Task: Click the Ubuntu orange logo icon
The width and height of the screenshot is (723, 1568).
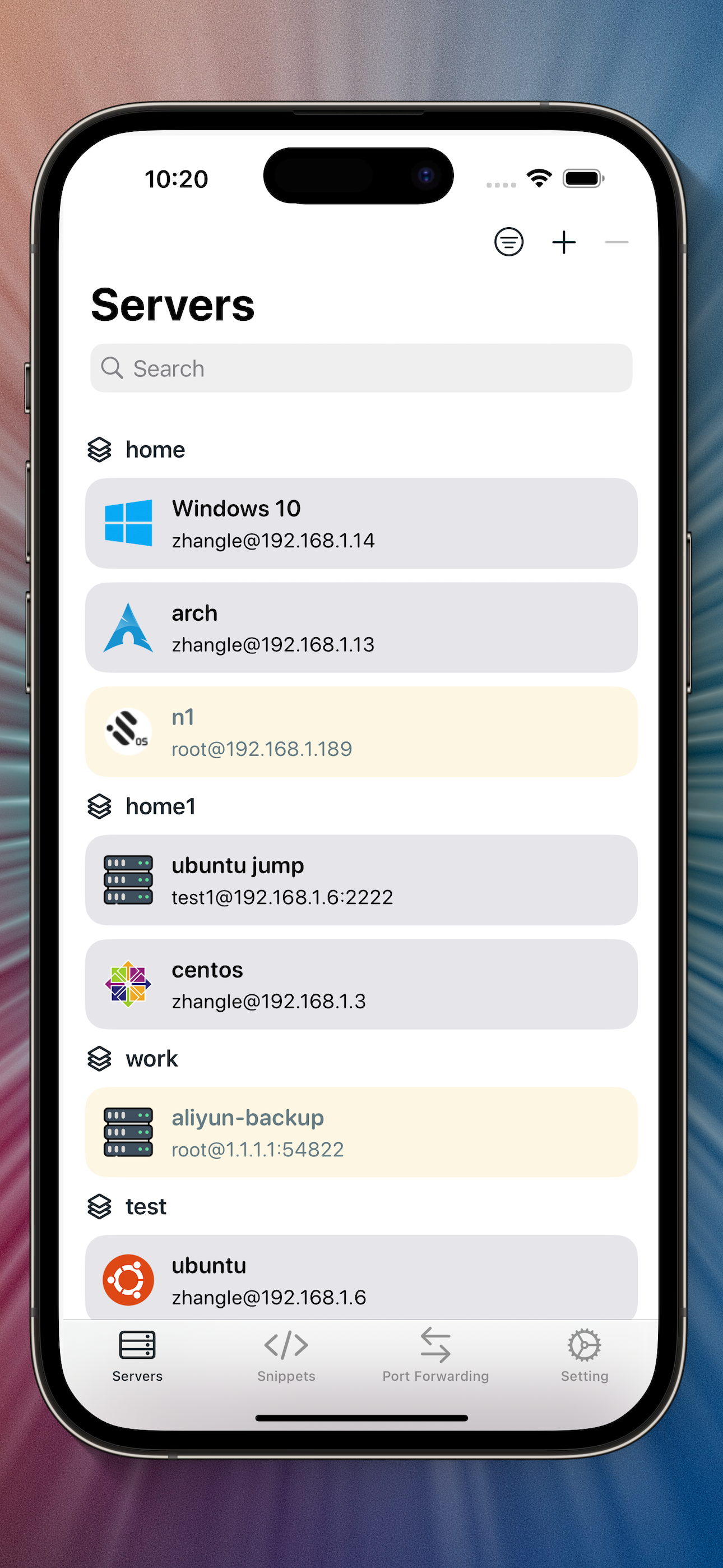Action: pyautogui.click(x=128, y=1280)
